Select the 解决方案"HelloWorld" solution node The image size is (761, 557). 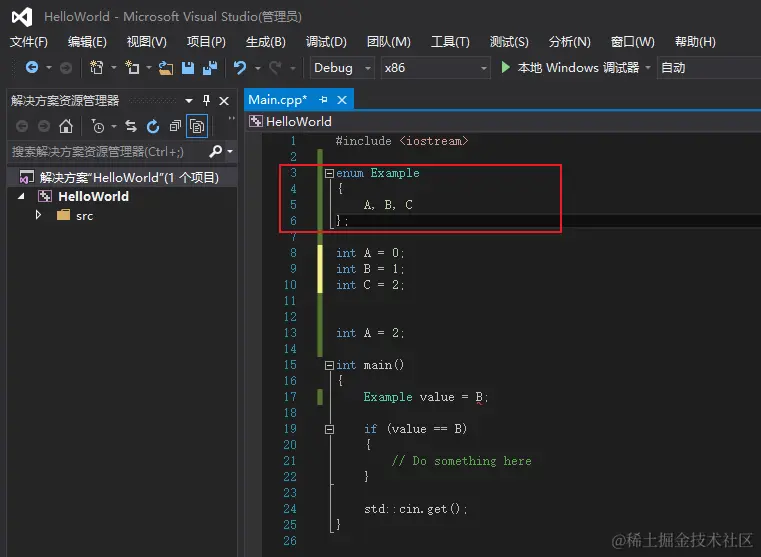point(122,178)
